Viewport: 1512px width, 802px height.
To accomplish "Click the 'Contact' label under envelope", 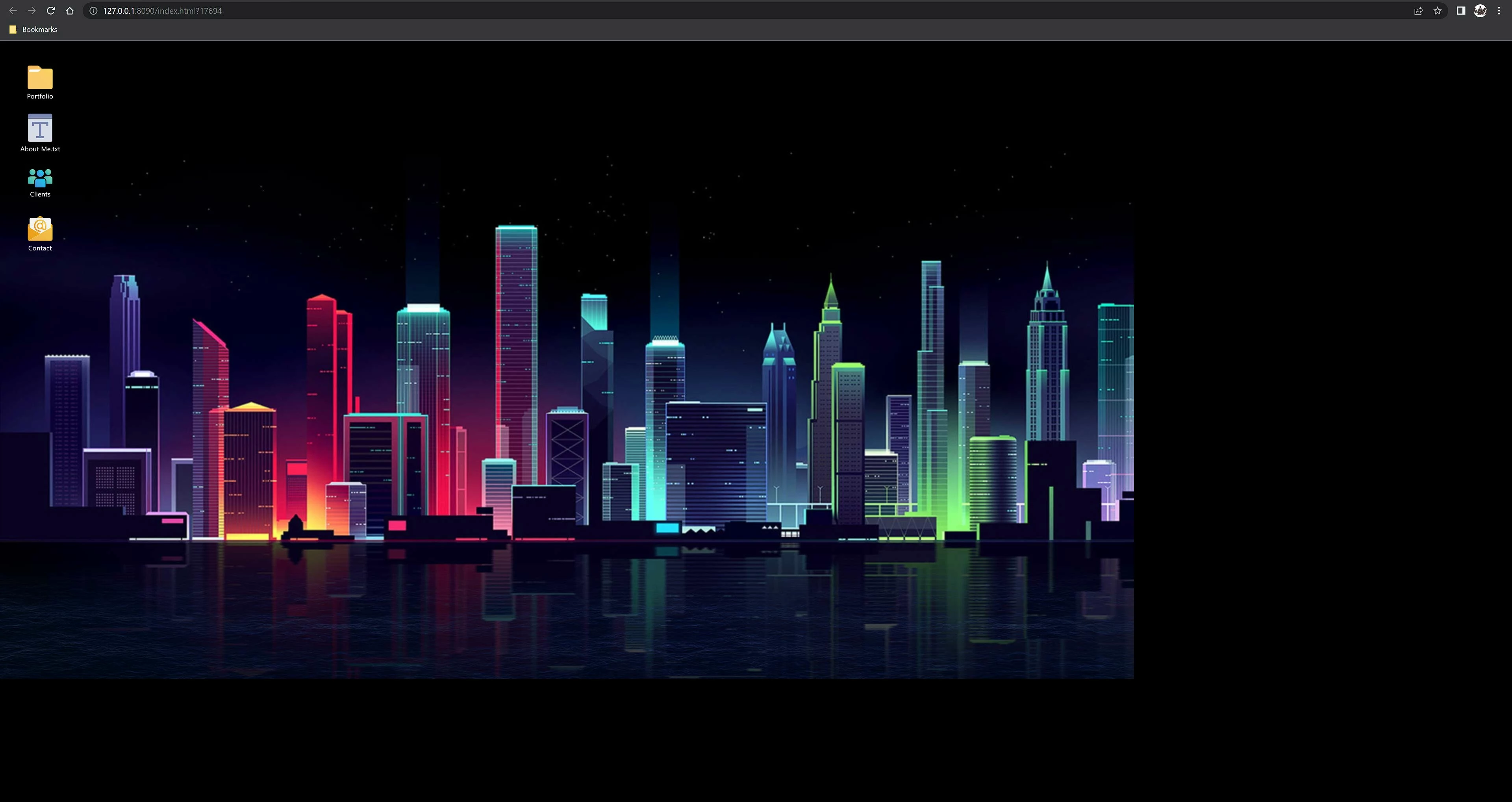I will (40, 248).
